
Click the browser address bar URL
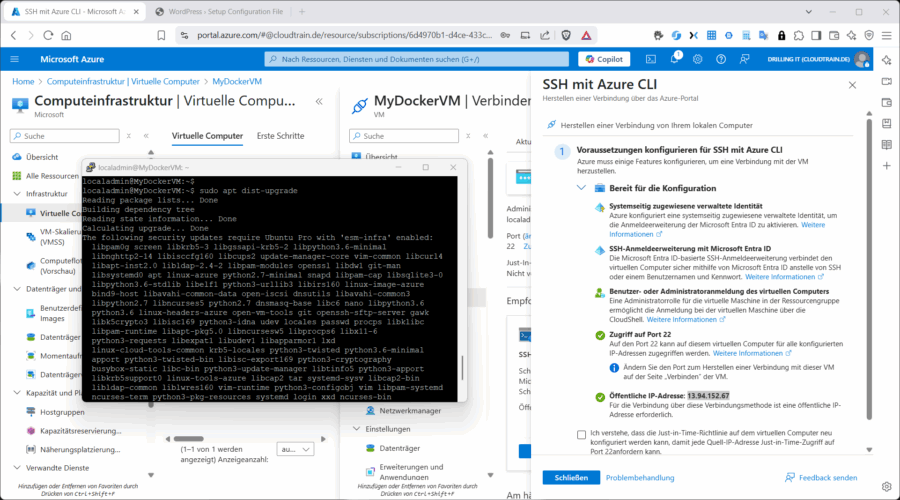point(344,35)
